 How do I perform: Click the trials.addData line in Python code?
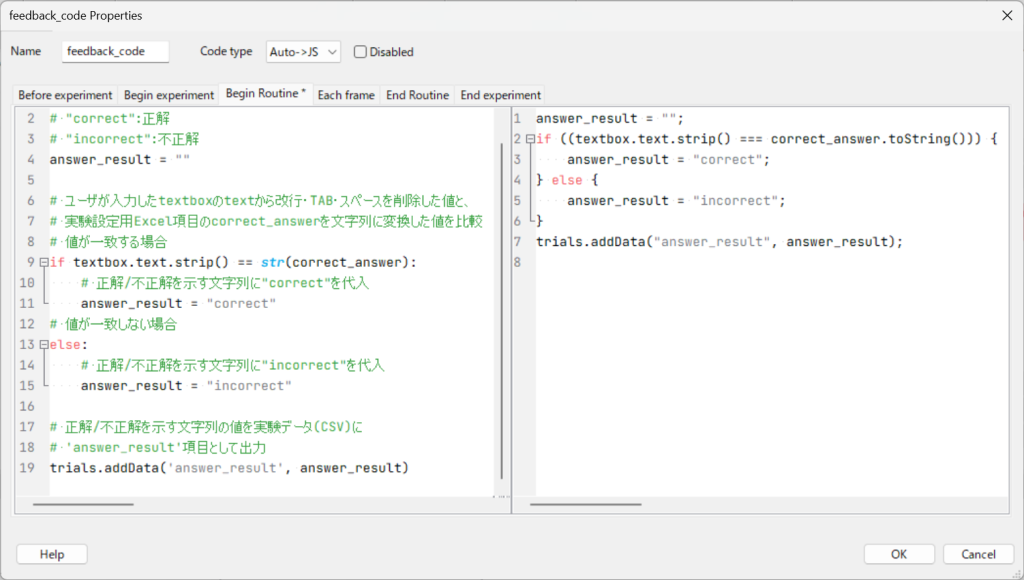pyautogui.click(x=229, y=468)
